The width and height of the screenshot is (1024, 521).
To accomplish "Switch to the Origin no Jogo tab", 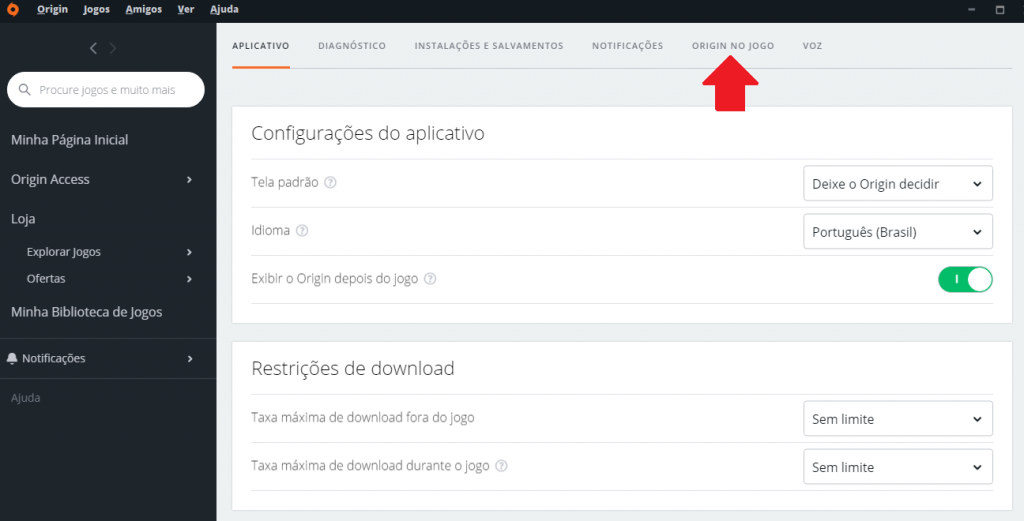I will tap(733, 46).
